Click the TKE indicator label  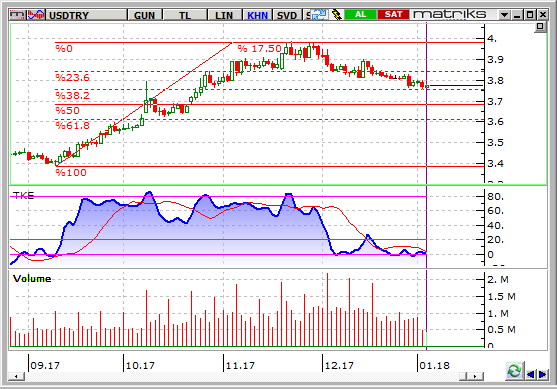pos(23,196)
